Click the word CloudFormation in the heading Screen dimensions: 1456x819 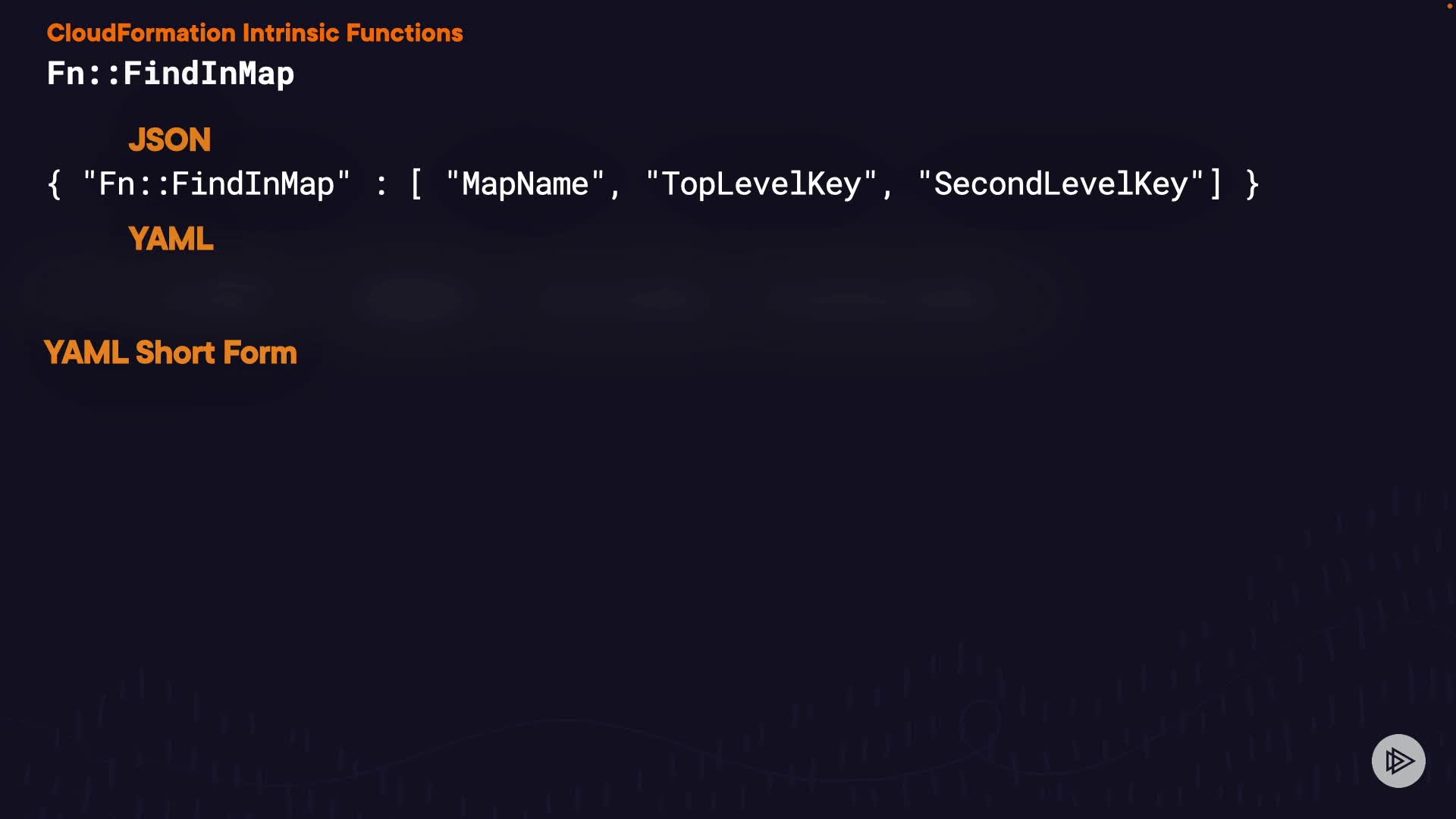click(141, 33)
